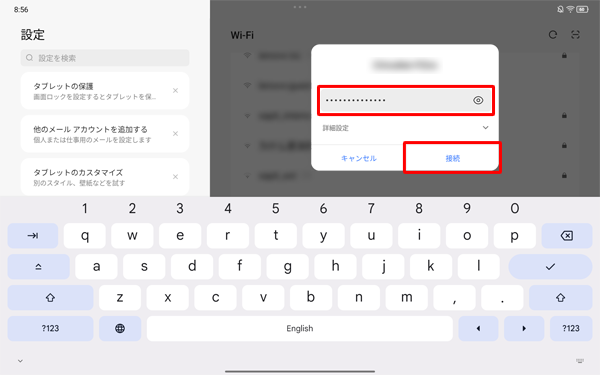Move cursor left with arrow key
The height and width of the screenshot is (375, 600).
coord(478,328)
